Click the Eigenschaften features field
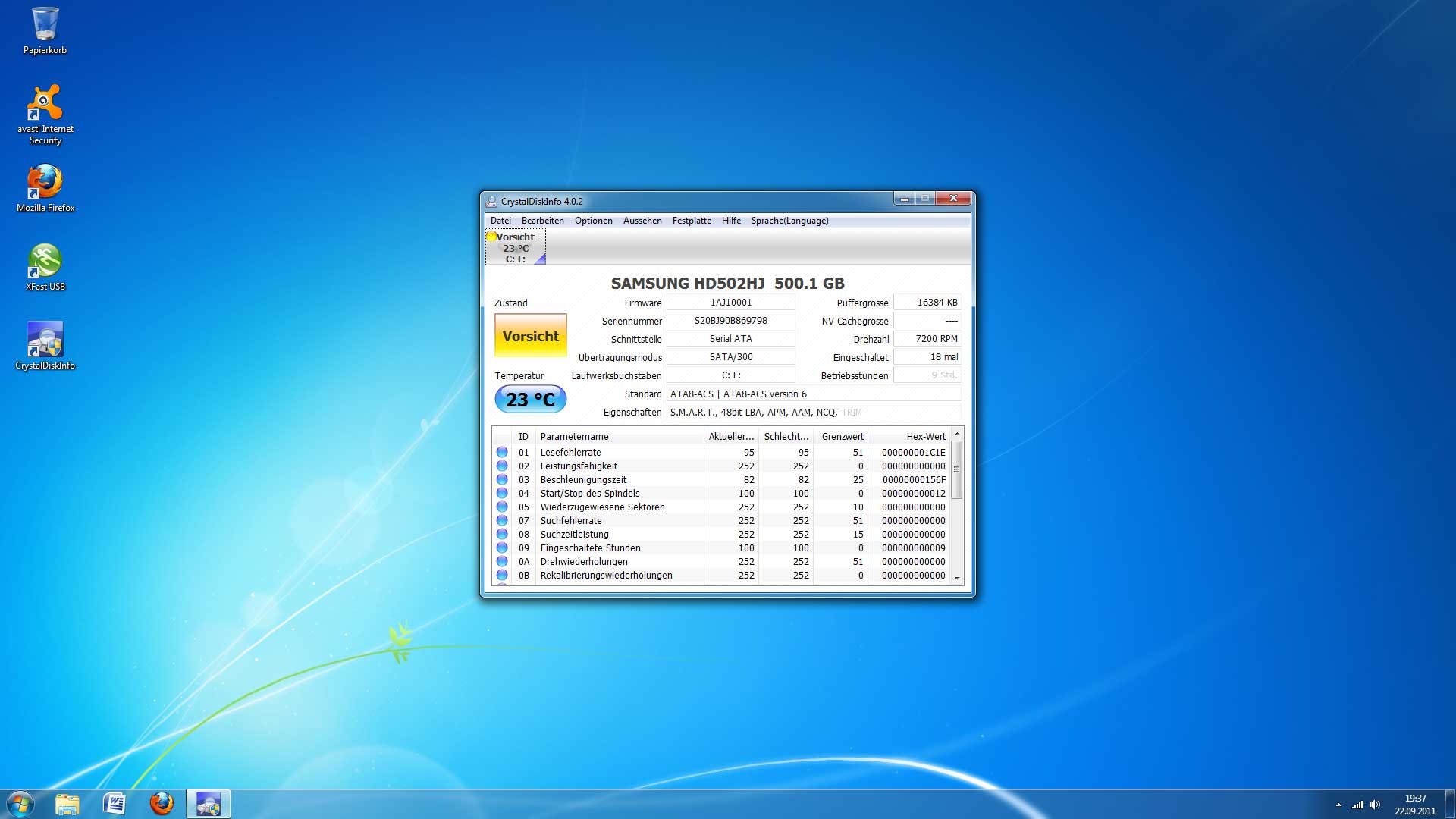1456x819 pixels. 814,413
